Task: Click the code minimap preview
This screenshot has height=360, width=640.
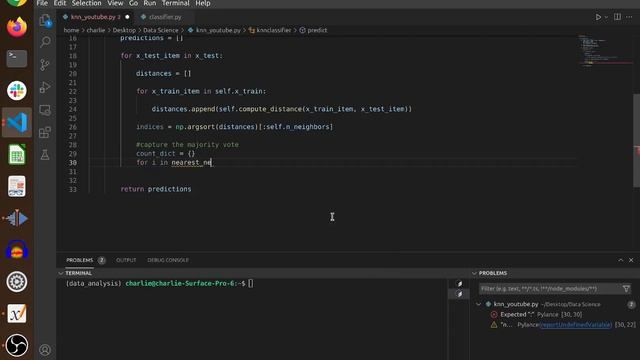Action: click(606, 51)
